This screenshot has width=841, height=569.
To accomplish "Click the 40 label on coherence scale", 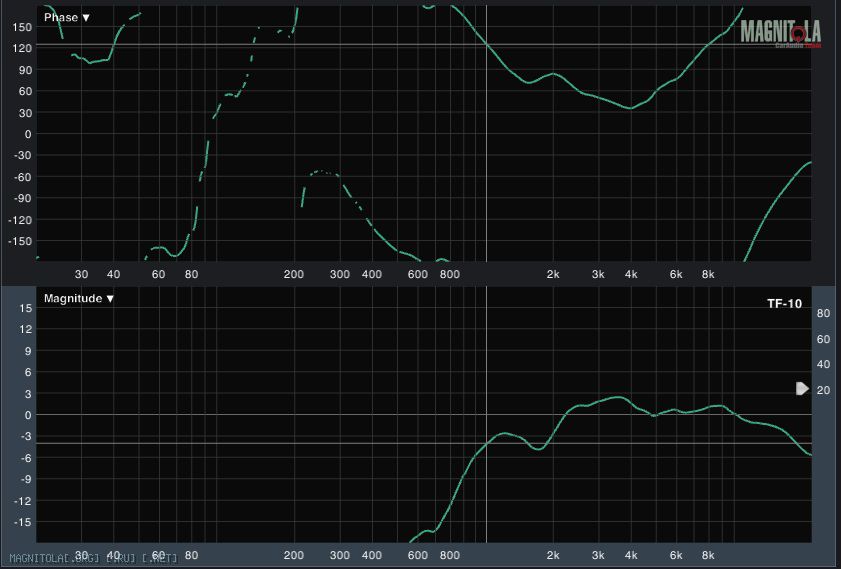I will point(824,364).
